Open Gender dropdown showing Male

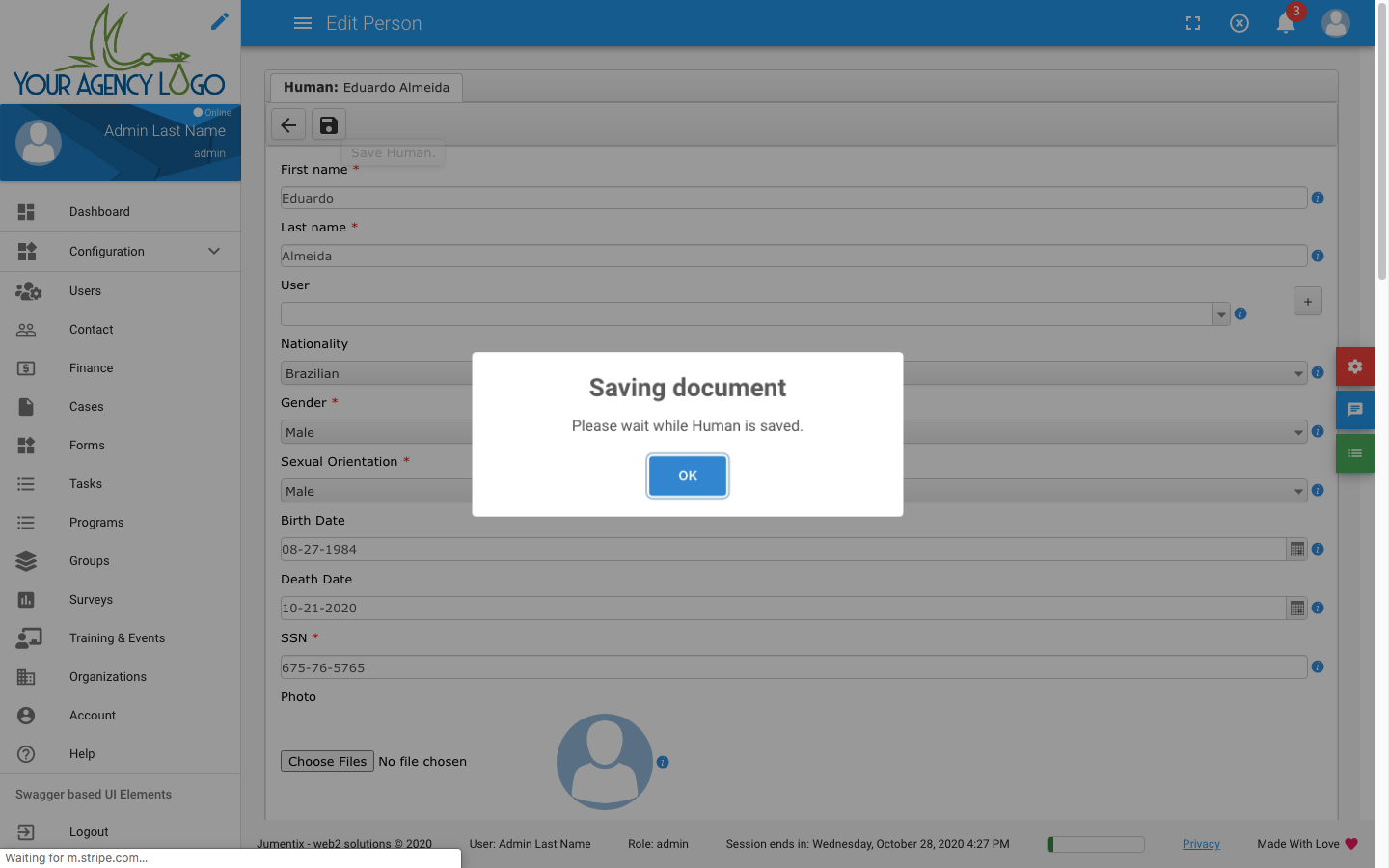[x=794, y=432]
